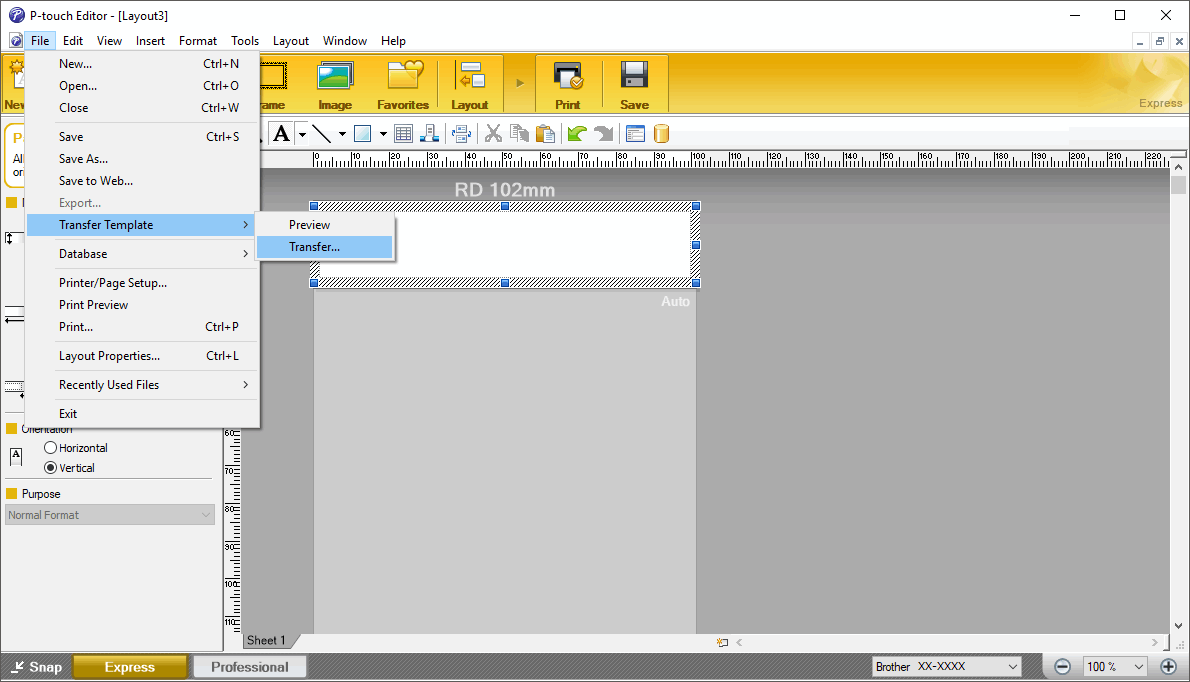Screen dimensions: 1190x682
Task: Click the white label canvas area
Action: pos(505,244)
